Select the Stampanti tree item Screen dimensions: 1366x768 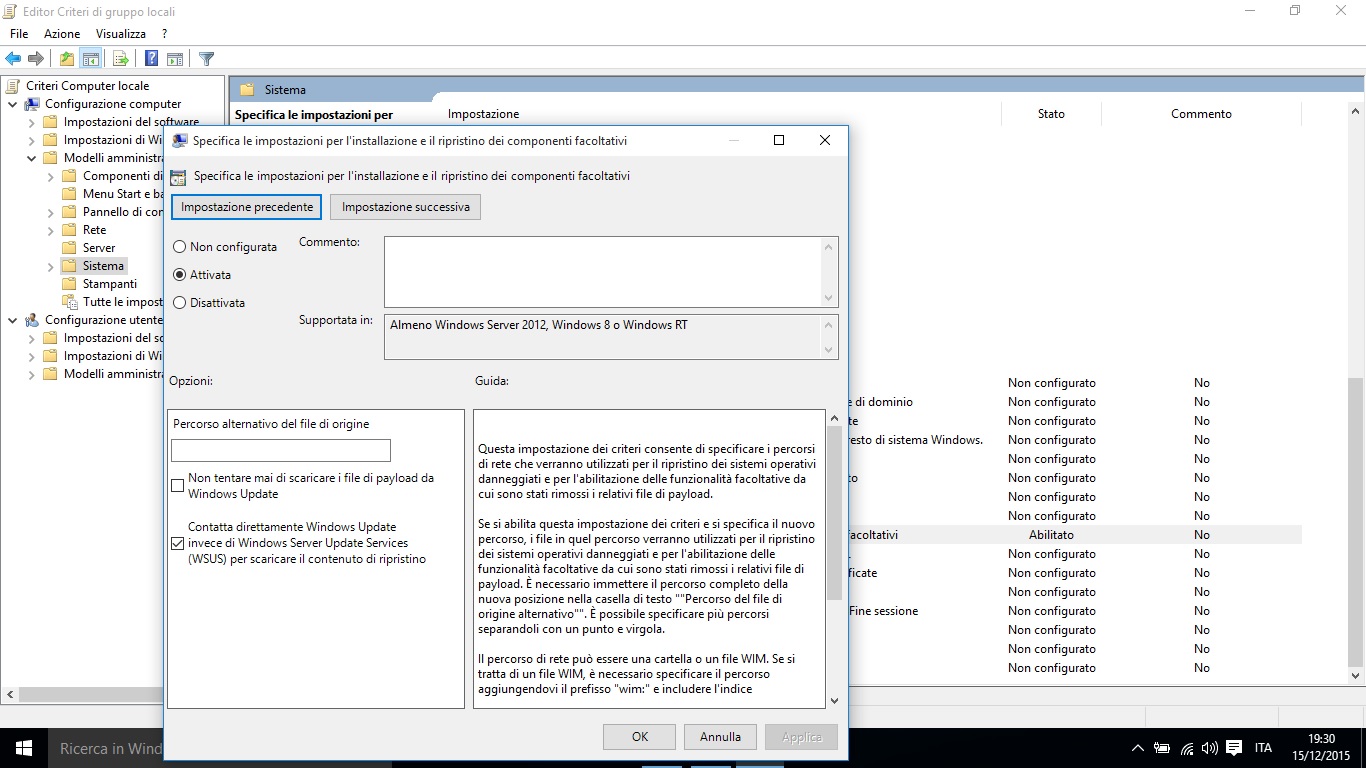coord(110,284)
